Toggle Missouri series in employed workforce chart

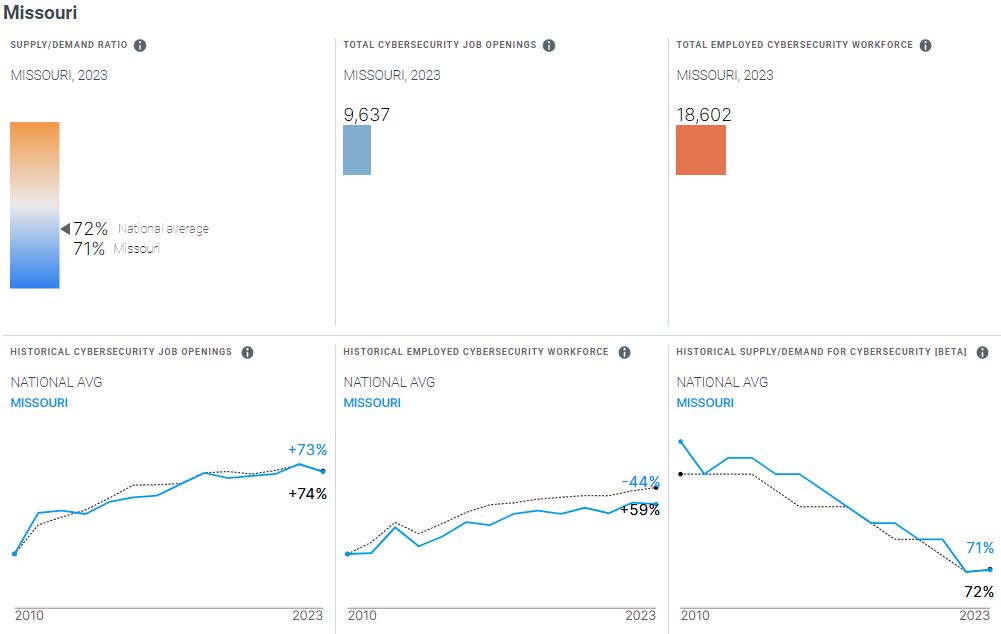pos(372,403)
